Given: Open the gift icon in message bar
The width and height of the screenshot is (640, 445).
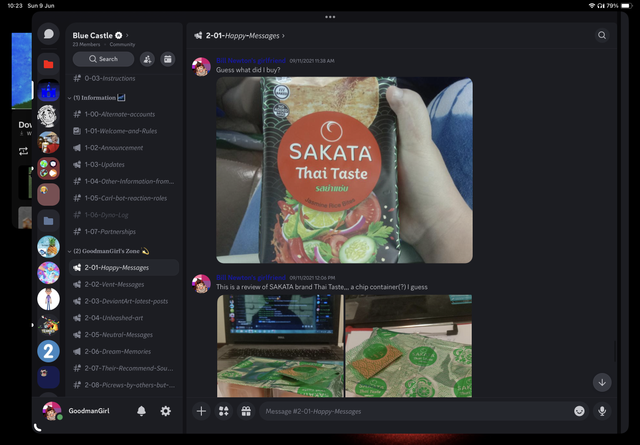Looking at the screenshot, I should (246, 411).
